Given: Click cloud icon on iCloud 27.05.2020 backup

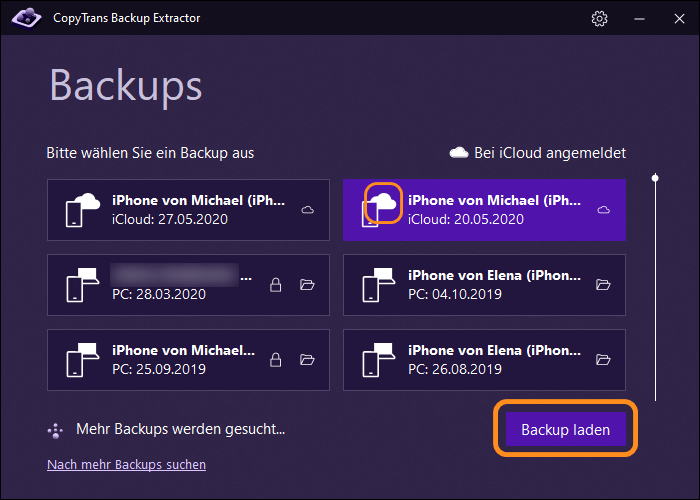Looking at the screenshot, I should (308, 210).
